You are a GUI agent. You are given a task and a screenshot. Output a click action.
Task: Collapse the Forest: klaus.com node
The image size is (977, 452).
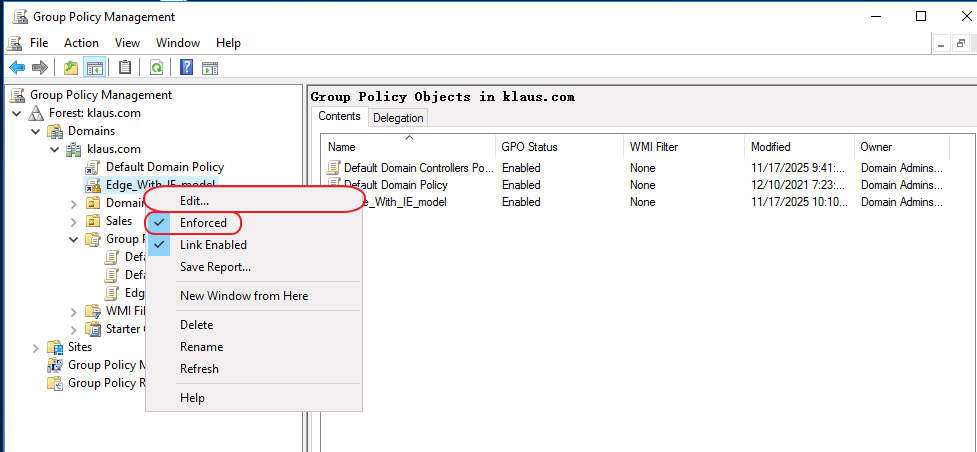click(x=16, y=113)
